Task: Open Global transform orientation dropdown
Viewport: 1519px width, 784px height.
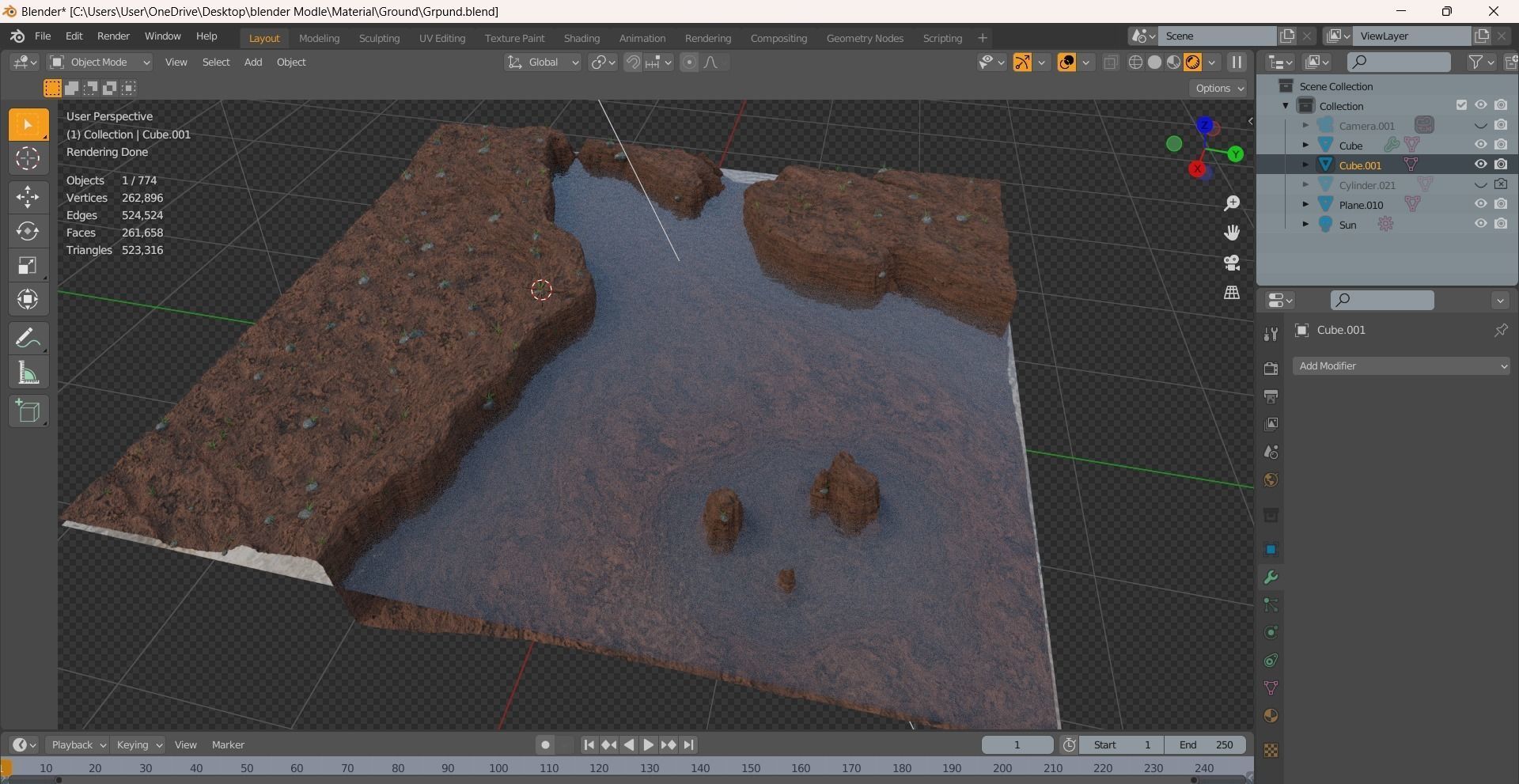Action: coord(543,62)
